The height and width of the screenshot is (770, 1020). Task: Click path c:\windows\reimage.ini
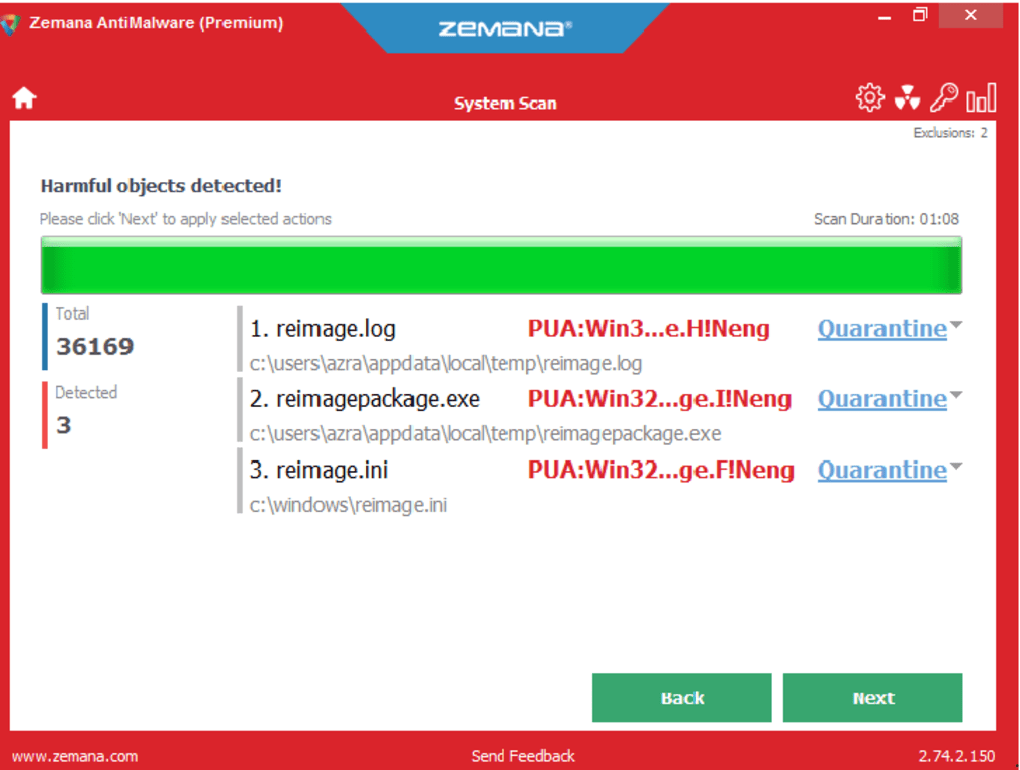point(349,505)
